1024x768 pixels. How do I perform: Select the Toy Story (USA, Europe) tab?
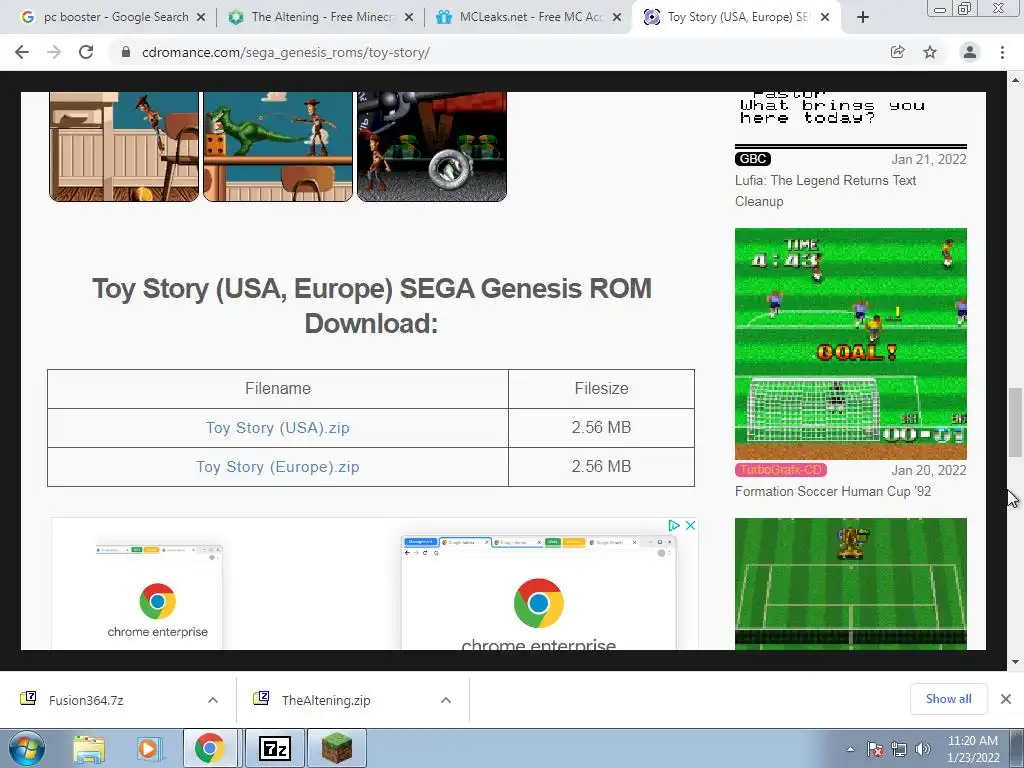pos(737,17)
